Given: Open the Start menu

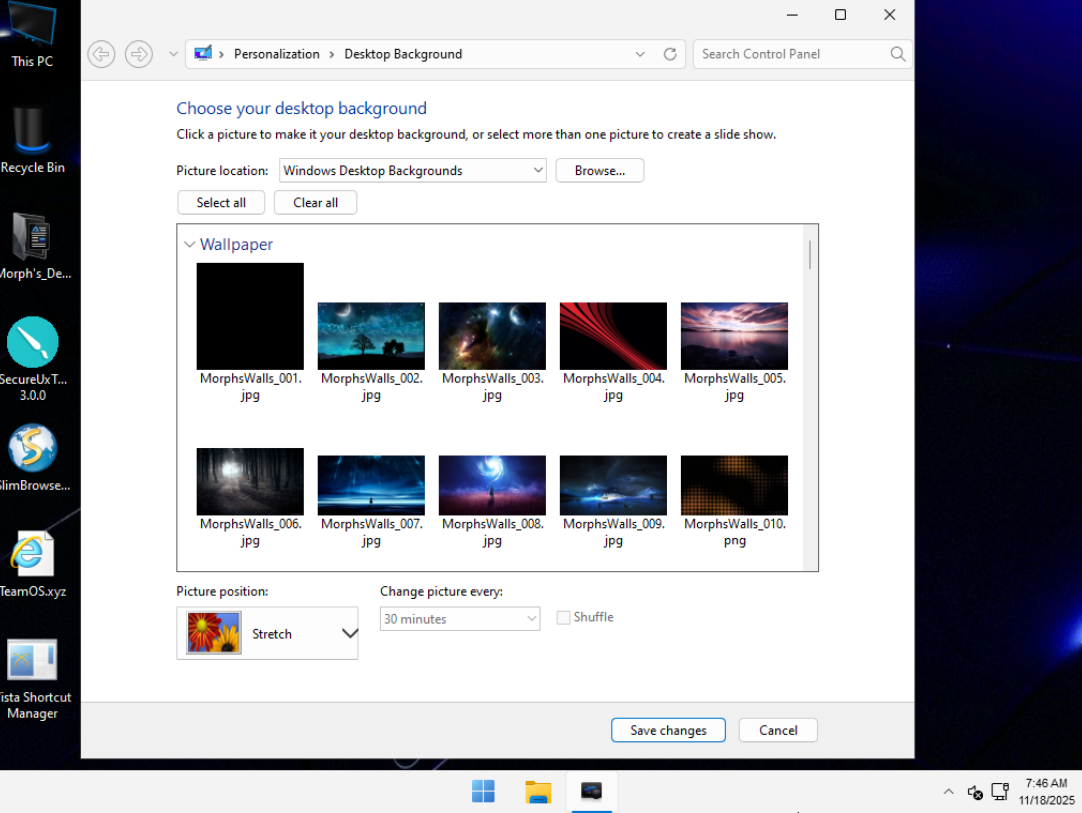Looking at the screenshot, I should coord(483,791).
